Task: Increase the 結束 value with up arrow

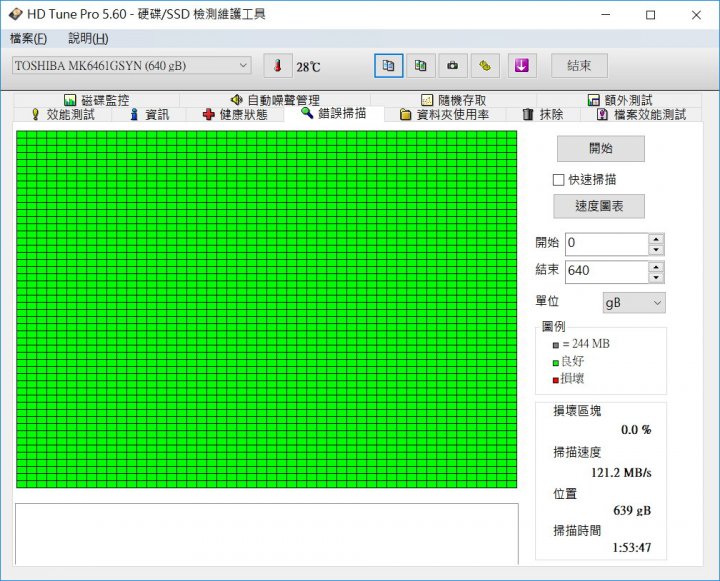Action: click(x=656, y=267)
